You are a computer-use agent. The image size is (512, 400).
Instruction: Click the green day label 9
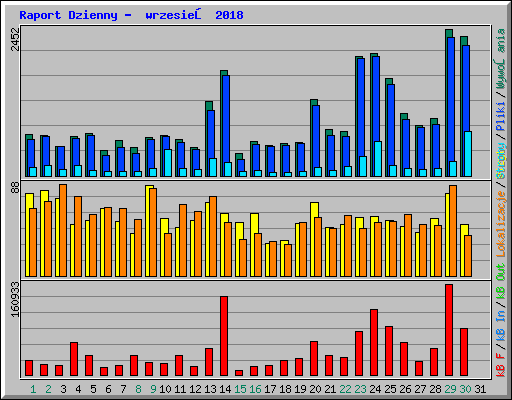(x=153, y=389)
